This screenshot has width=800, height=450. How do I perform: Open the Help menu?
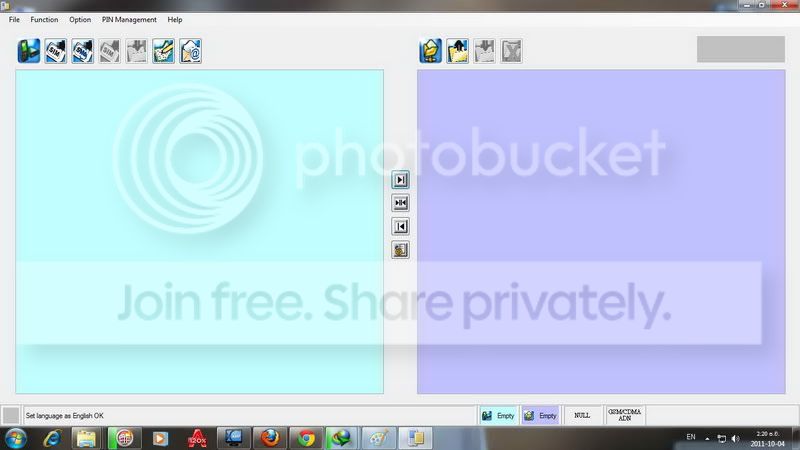pos(175,19)
